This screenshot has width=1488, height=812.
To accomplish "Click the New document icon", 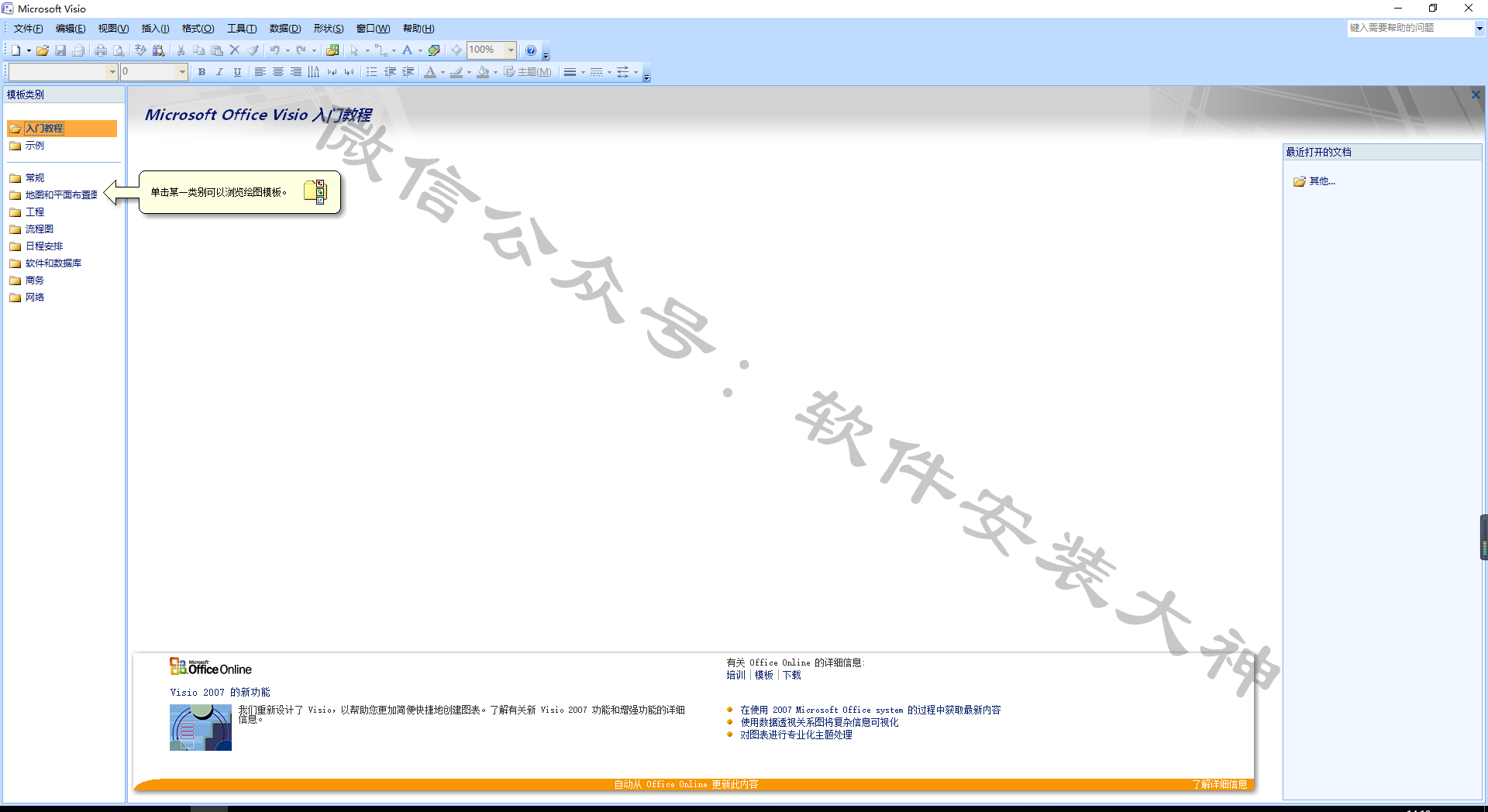I will 15,50.
